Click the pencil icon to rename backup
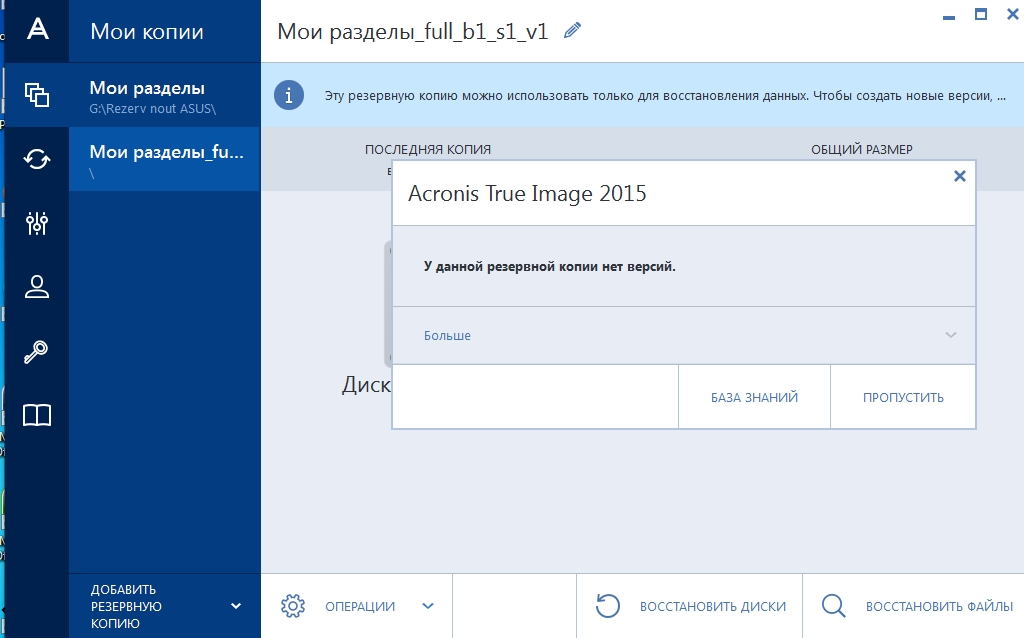 572,30
